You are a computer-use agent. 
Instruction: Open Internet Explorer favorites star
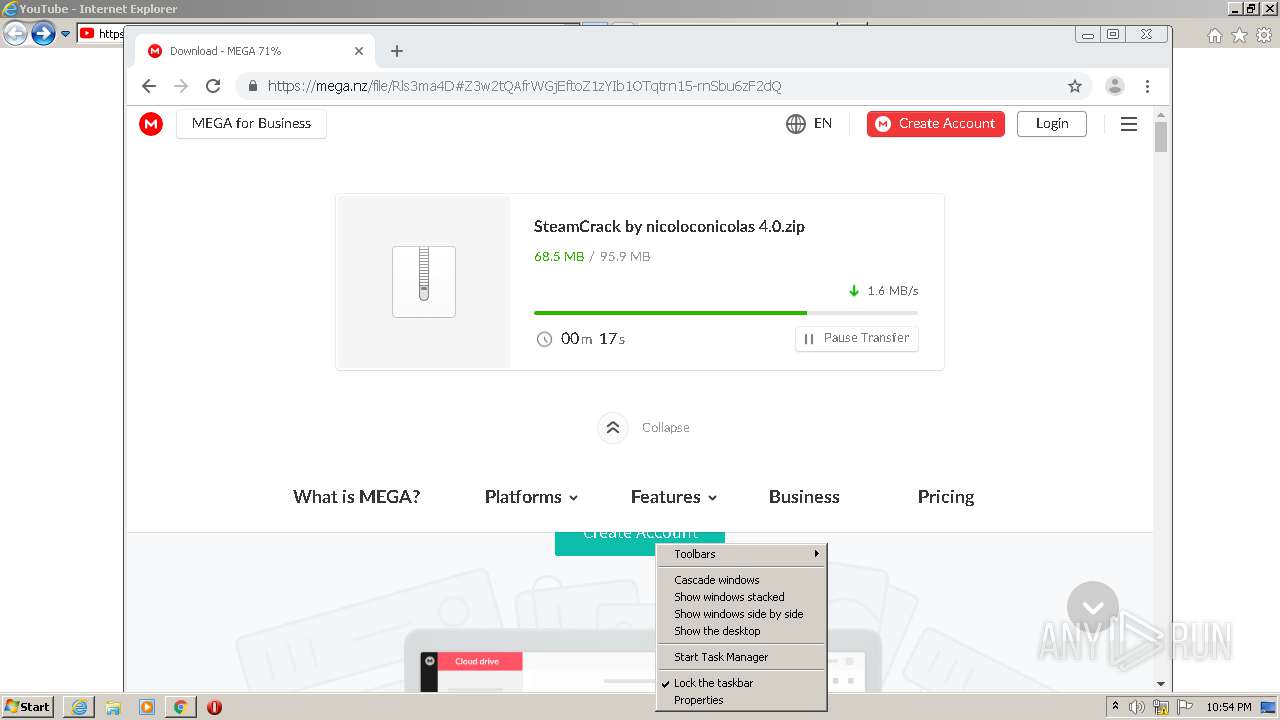tap(1239, 35)
